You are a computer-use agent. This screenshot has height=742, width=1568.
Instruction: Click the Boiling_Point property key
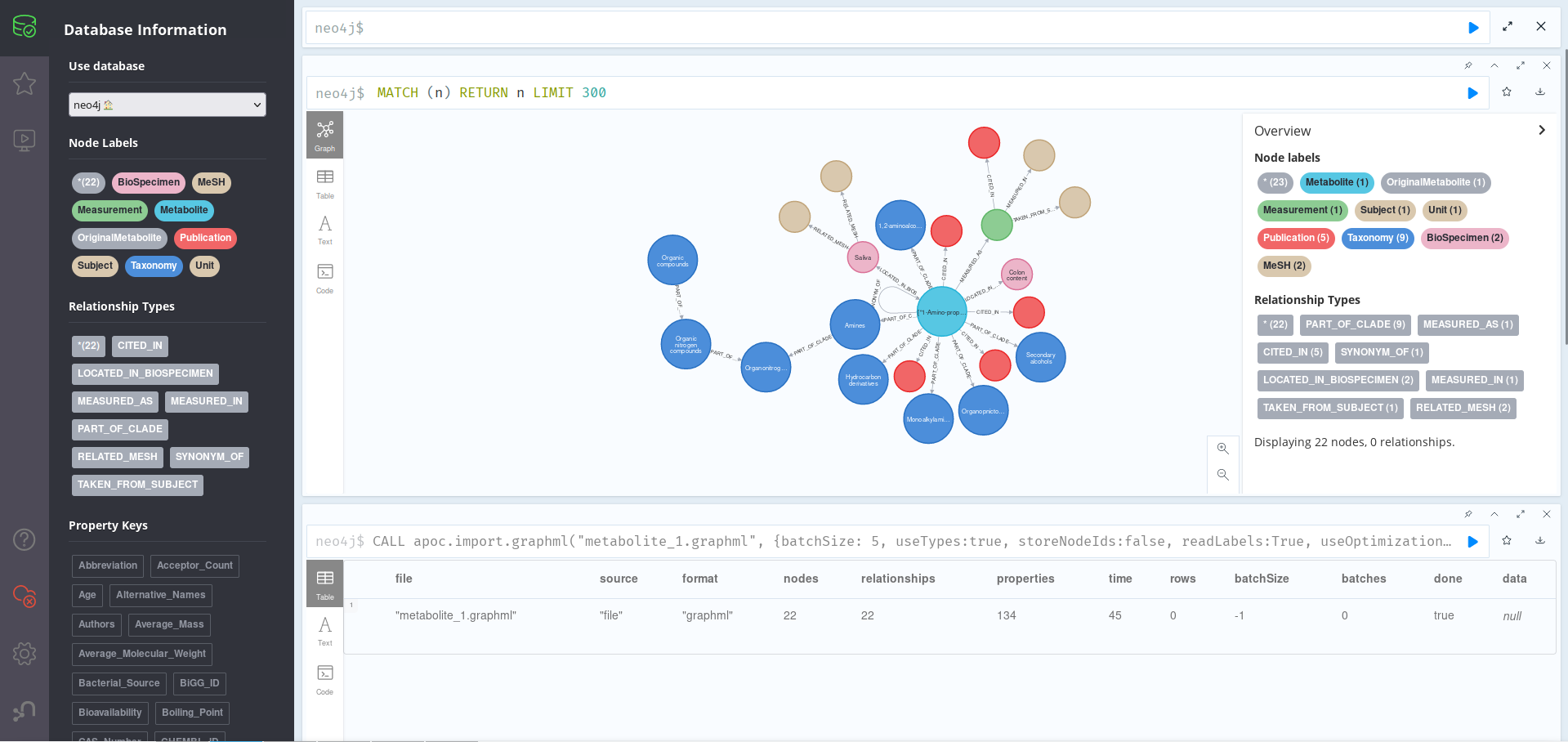[192, 713]
